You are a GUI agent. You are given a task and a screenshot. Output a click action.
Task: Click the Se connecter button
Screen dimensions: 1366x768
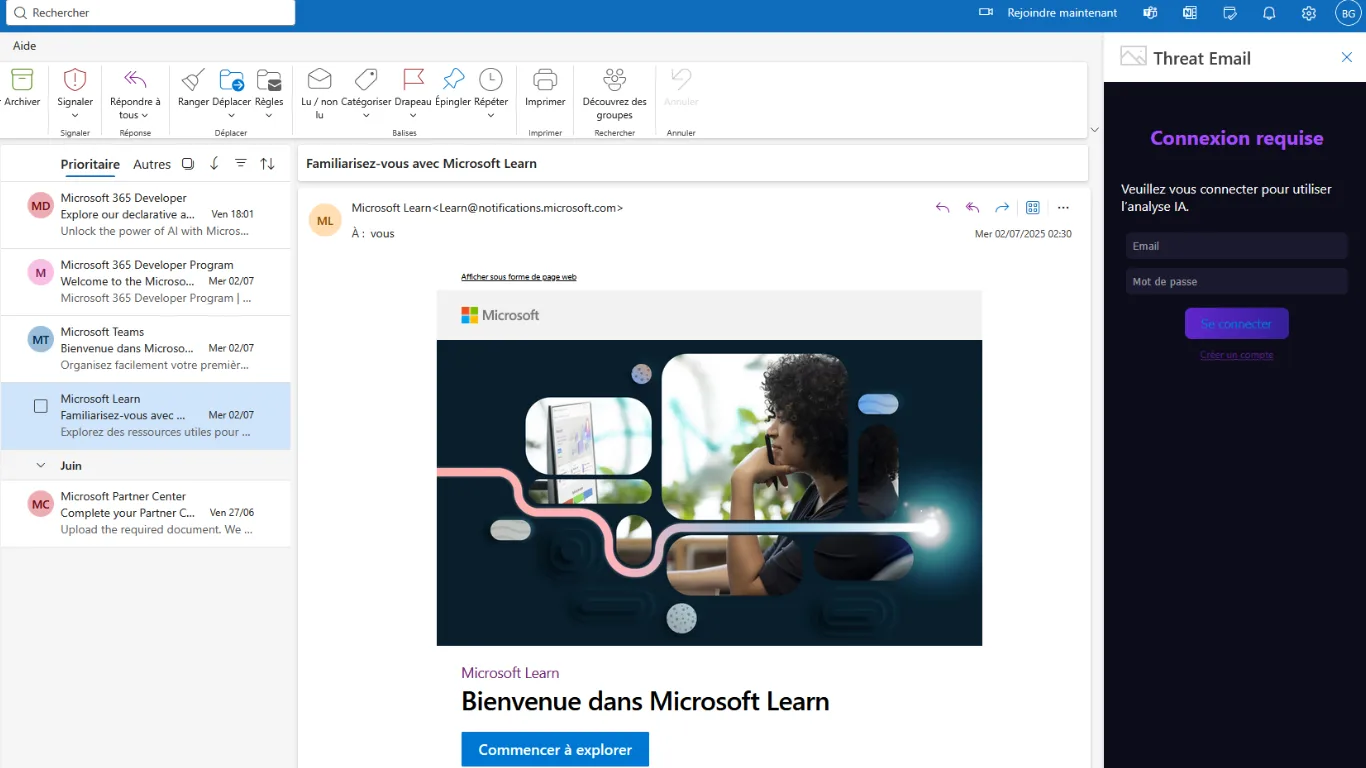click(x=1237, y=324)
